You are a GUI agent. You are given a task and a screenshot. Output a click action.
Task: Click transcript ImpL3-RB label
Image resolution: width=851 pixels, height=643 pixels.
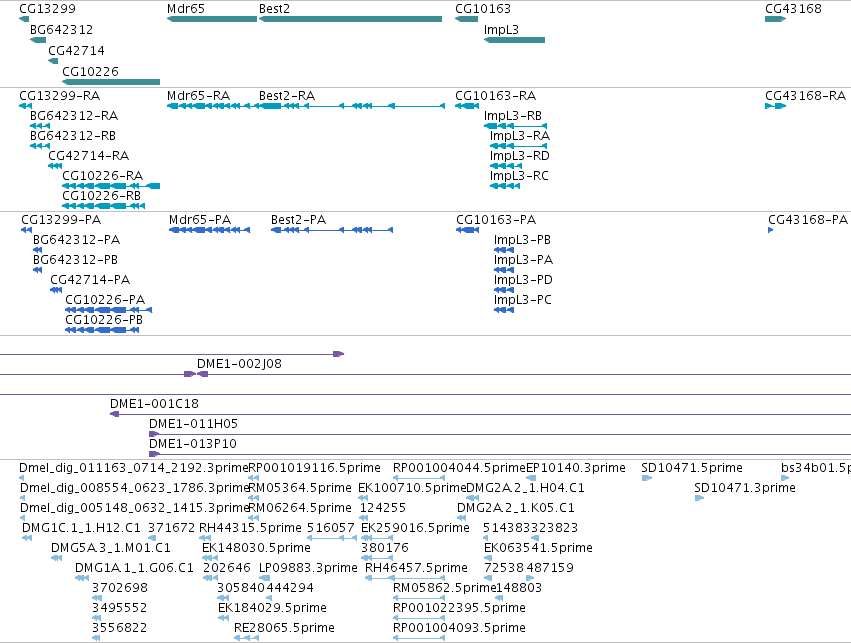click(x=512, y=116)
